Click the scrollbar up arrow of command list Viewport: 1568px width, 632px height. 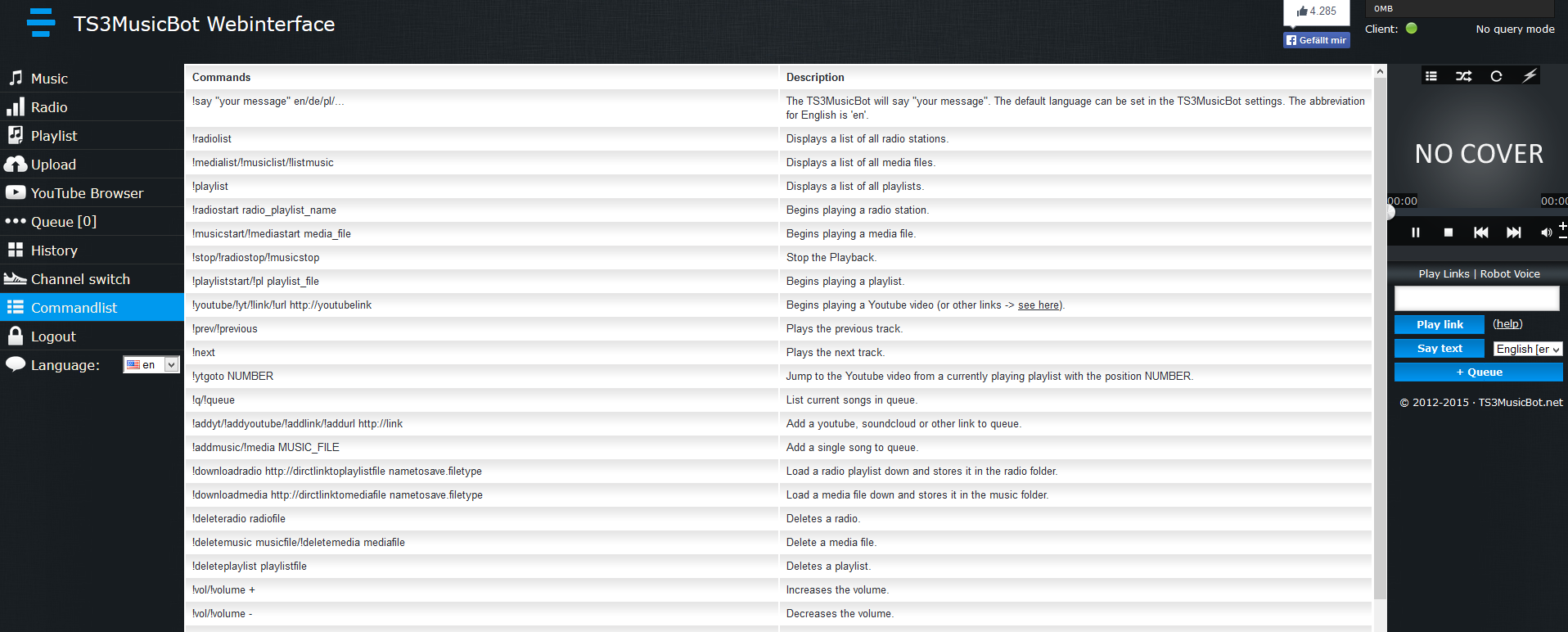click(1380, 72)
